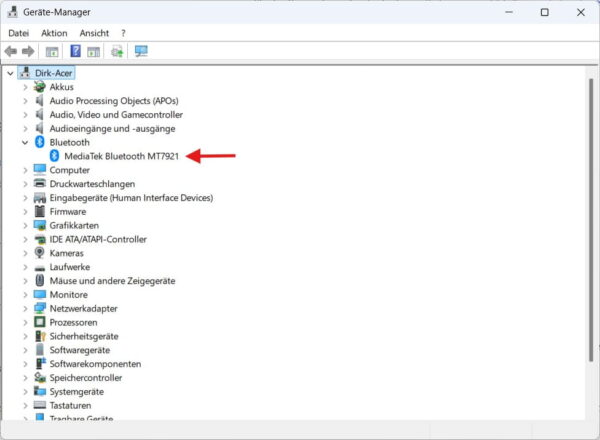Open the Ansicht menu
The width and height of the screenshot is (600, 440).
pos(94,33)
